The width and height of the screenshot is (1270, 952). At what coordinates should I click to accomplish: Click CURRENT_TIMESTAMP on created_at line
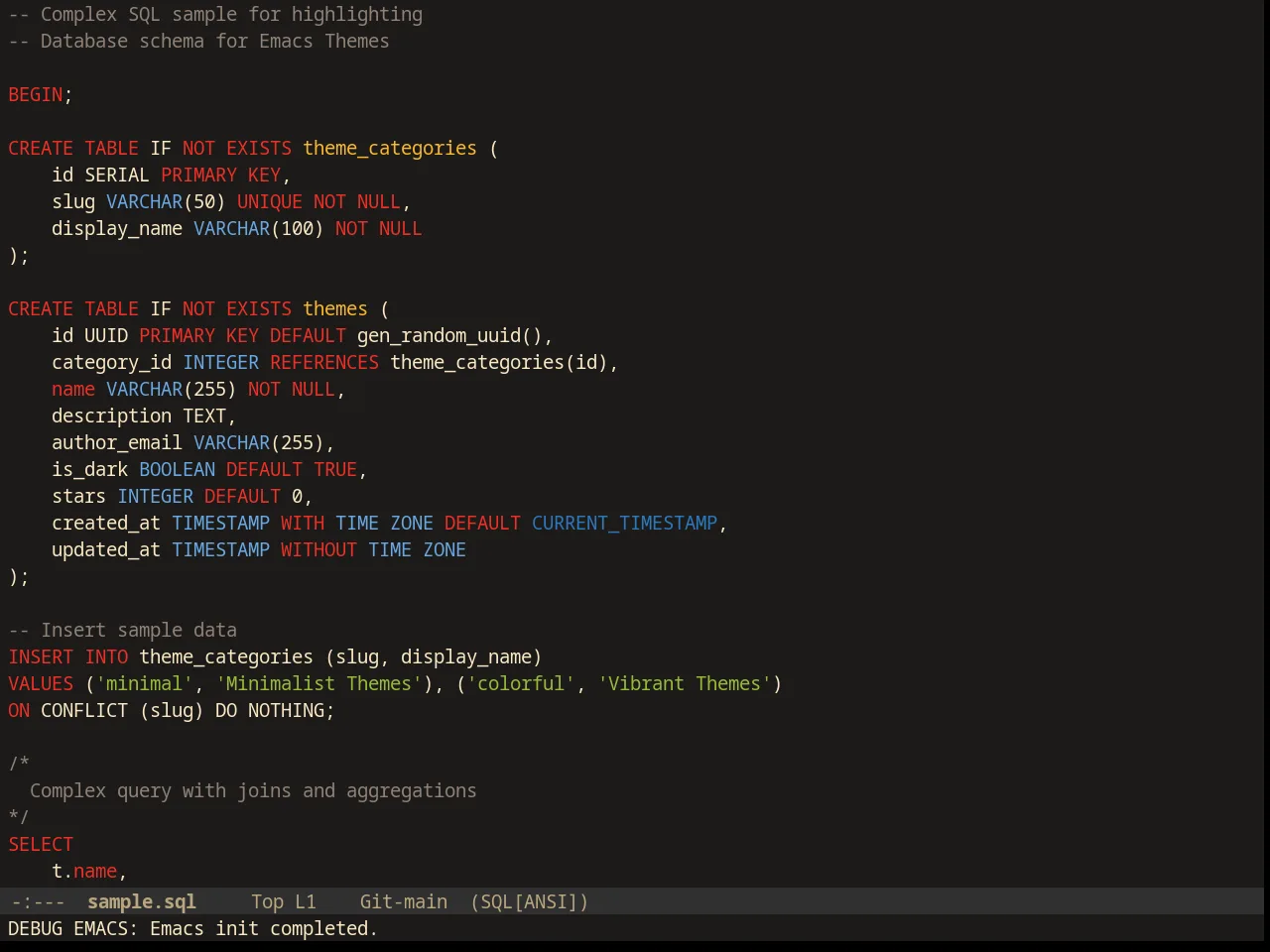click(x=624, y=523)
